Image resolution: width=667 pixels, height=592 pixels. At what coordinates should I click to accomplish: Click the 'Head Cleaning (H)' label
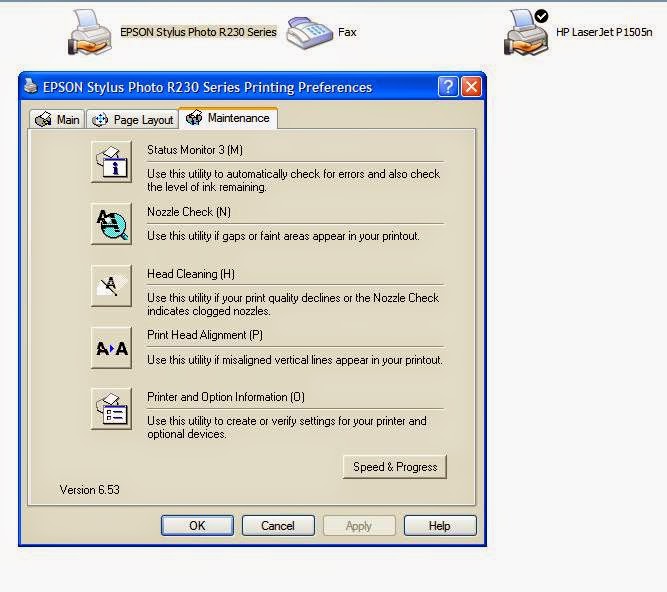pyautogui.click(x=191, y=274)
